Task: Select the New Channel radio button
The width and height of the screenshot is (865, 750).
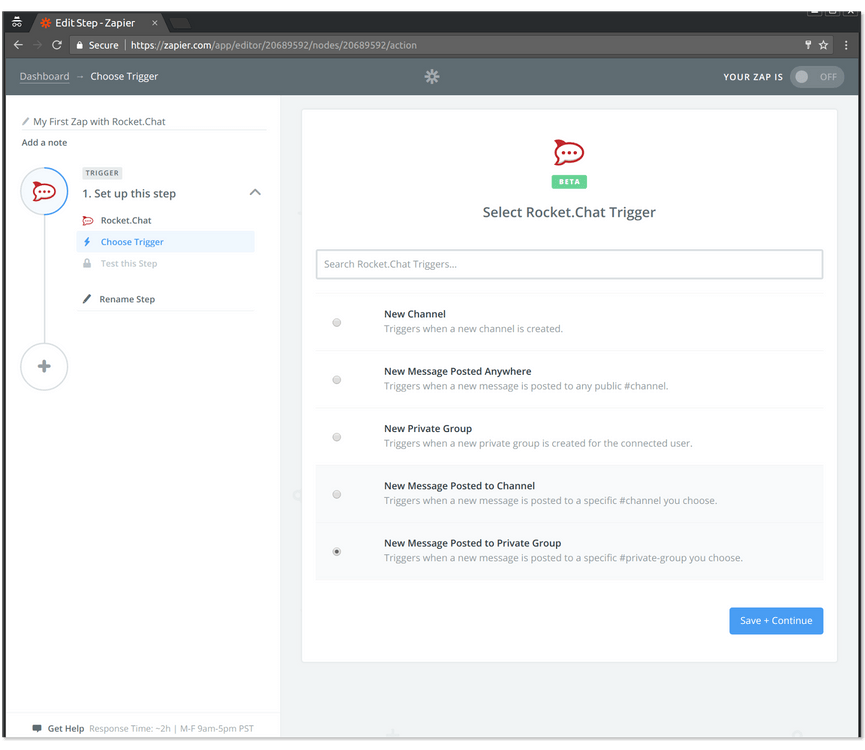Action: pyautogui.click(x=337, y=323)
